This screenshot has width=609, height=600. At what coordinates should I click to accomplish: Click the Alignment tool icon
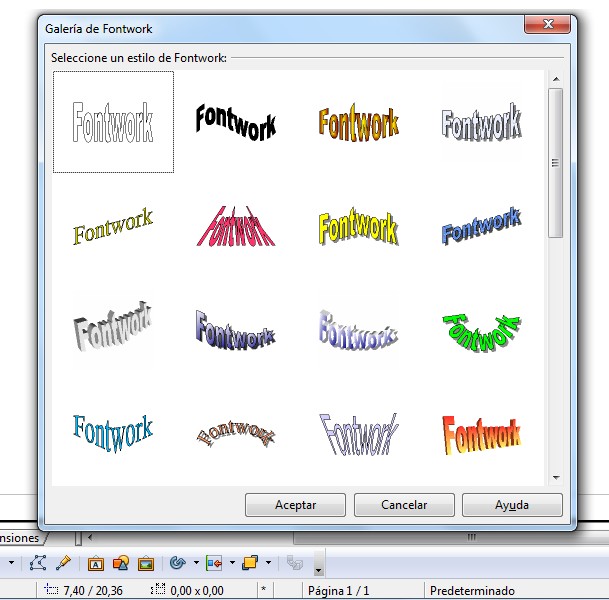(214, 562)
